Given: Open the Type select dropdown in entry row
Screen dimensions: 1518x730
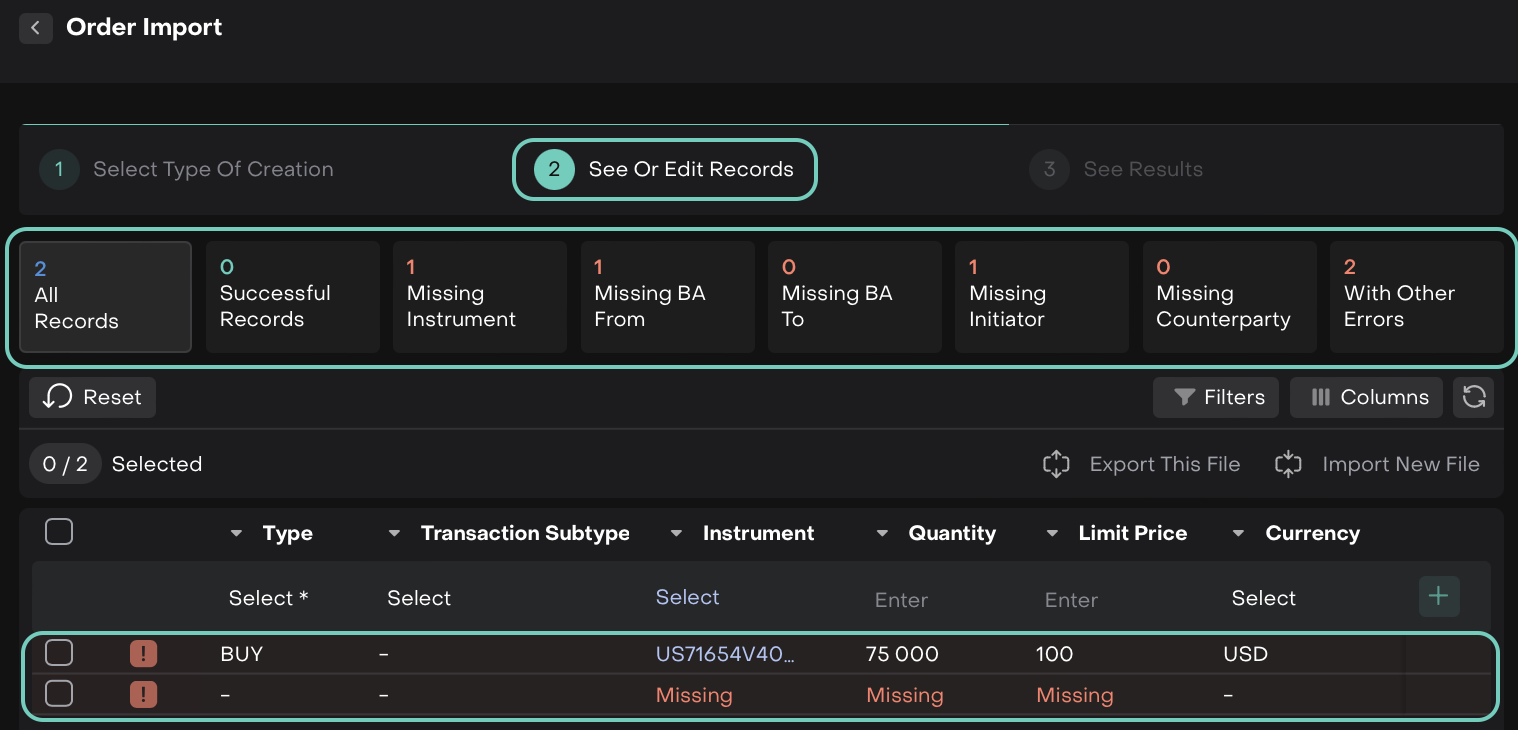Looking at the screenshot, I should (268, 598).
